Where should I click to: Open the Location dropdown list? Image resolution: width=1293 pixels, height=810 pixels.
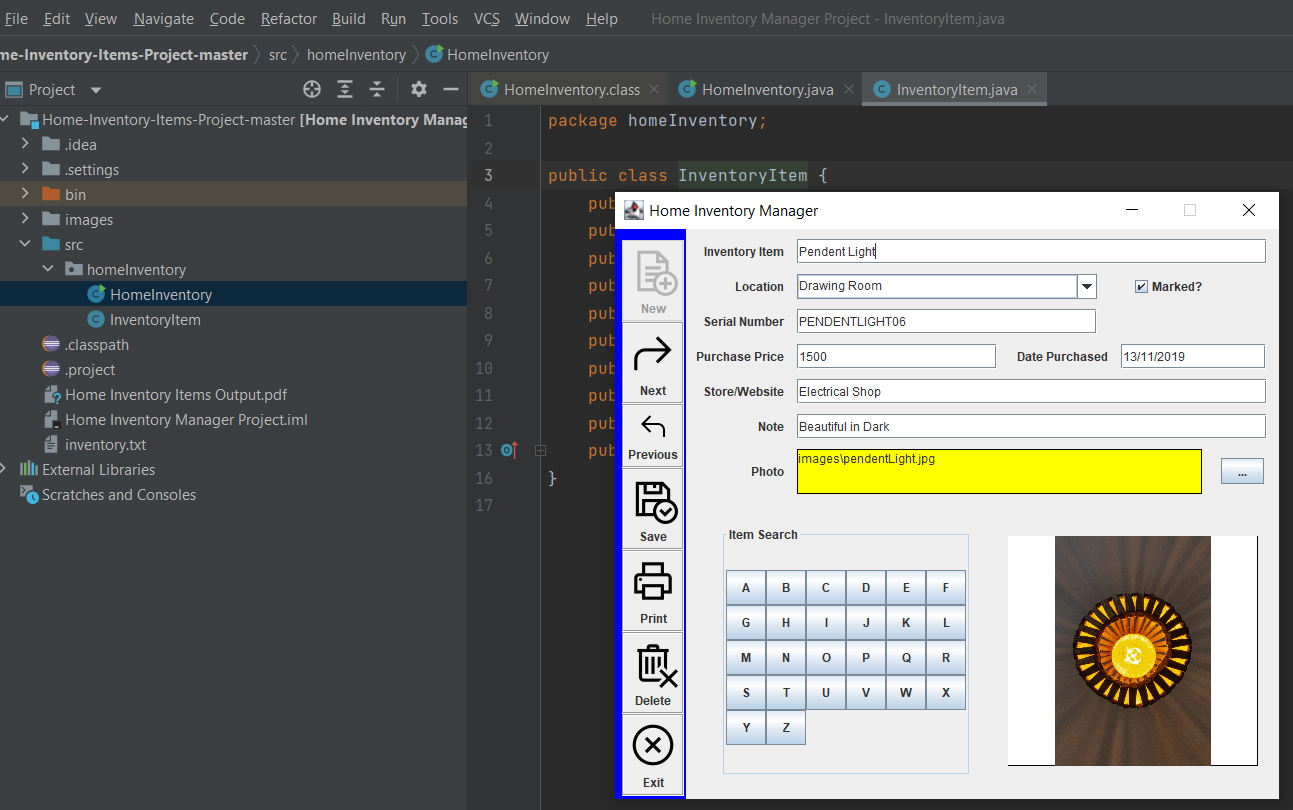click(x=1087, y=285)
